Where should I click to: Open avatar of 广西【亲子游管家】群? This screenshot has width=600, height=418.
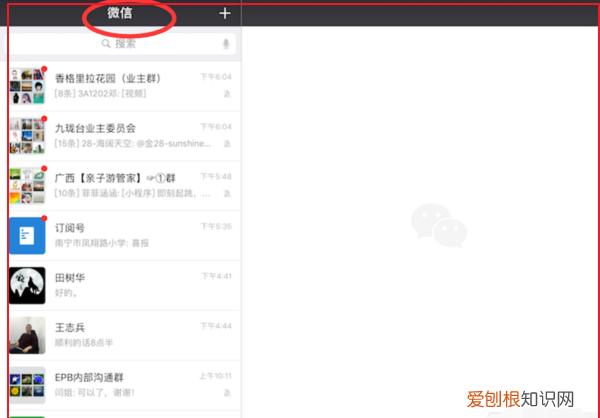coord(27,186)
